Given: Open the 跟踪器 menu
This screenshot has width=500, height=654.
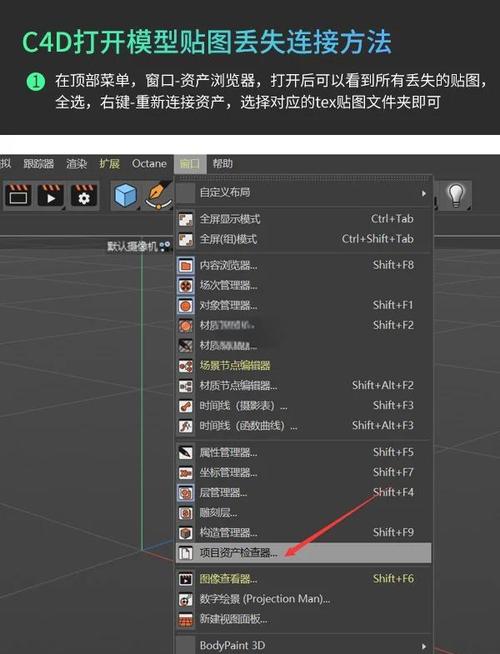Looking at the screenshot, I should point(38,164).
